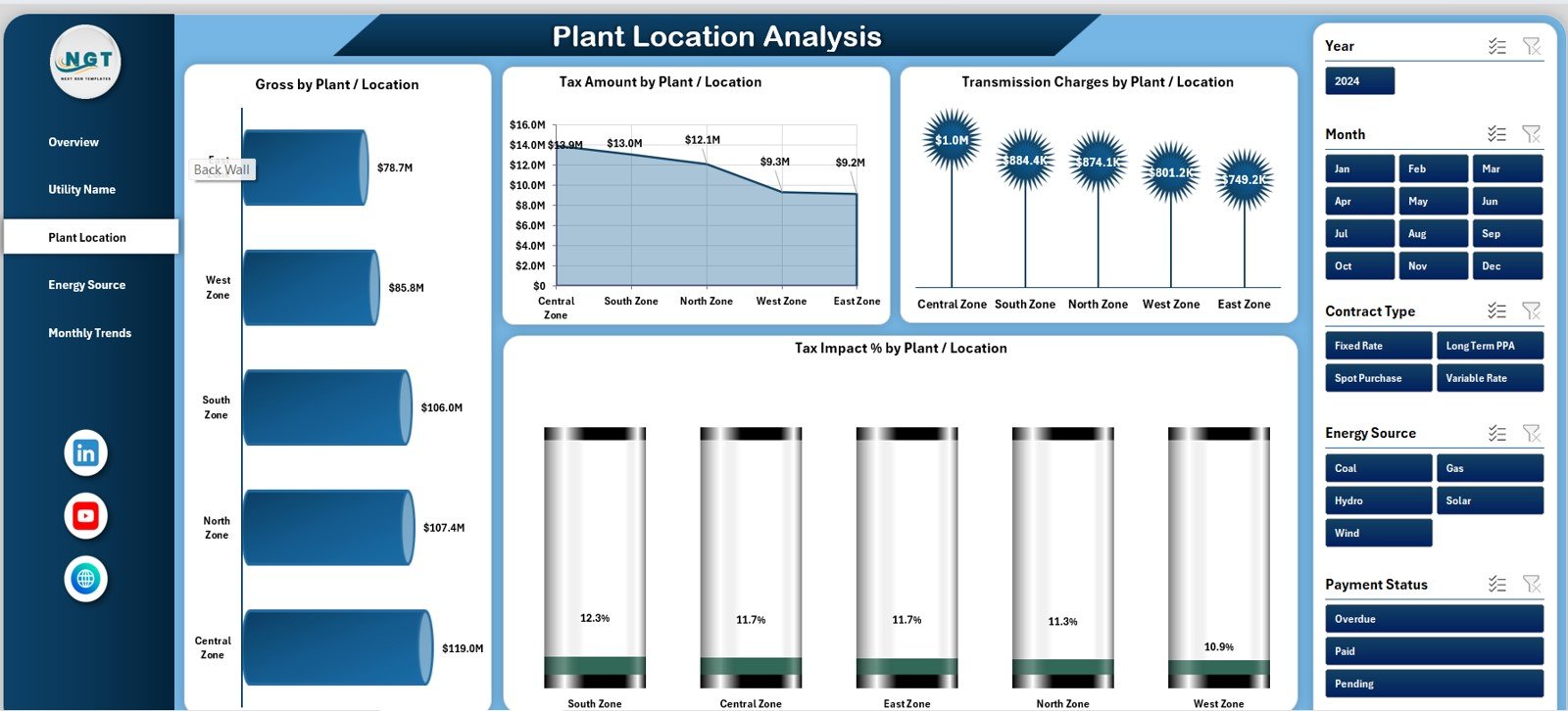Toggle the Fixed Rate contract filter
The height and width of the screenshot is (711, 1568).
click(1378, 346)
